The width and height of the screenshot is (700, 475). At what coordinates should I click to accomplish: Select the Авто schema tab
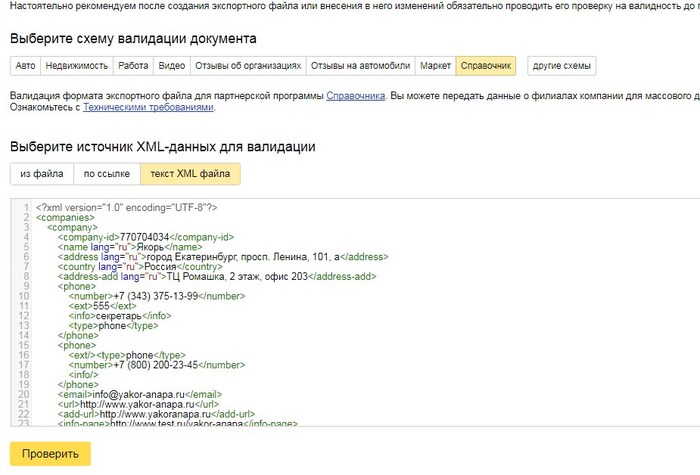tap(27, 66)
